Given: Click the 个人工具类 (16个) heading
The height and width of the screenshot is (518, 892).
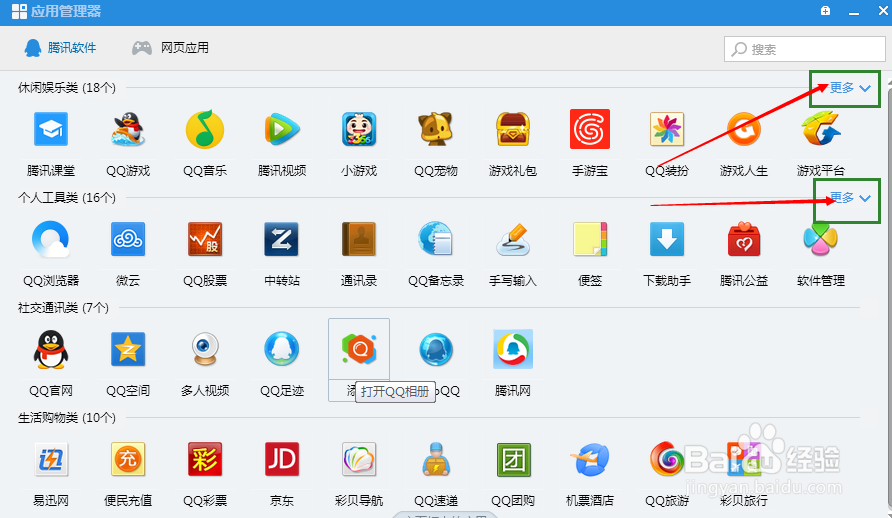Looking at the screenshot, I should pyautogui.click(x=67, y=198).
